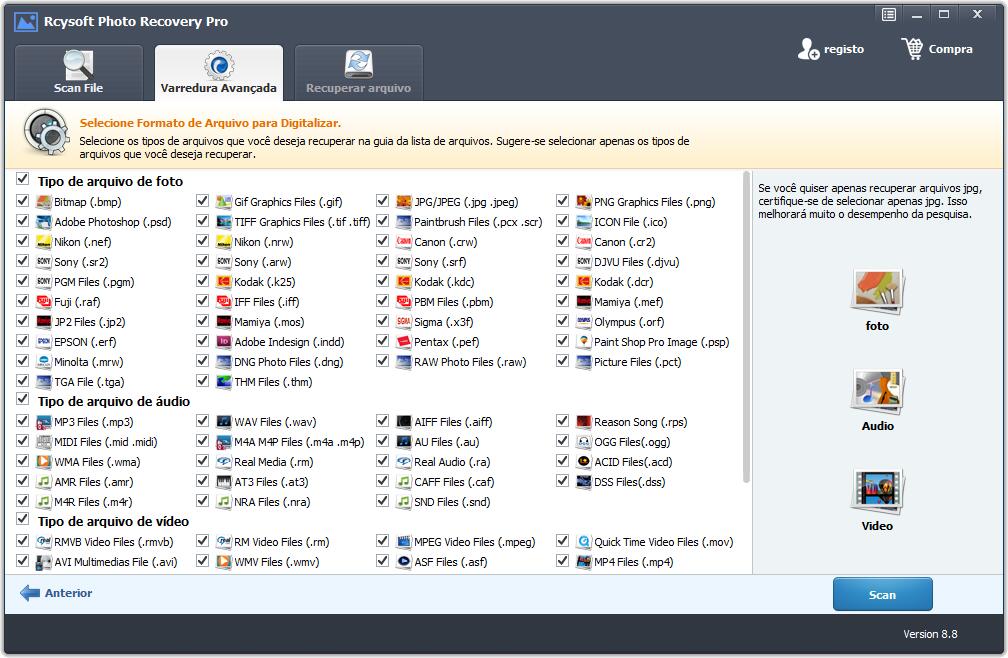The image size is (1008, 658).
Task: Select the Video category thumbnail icon
Action: 878,492
